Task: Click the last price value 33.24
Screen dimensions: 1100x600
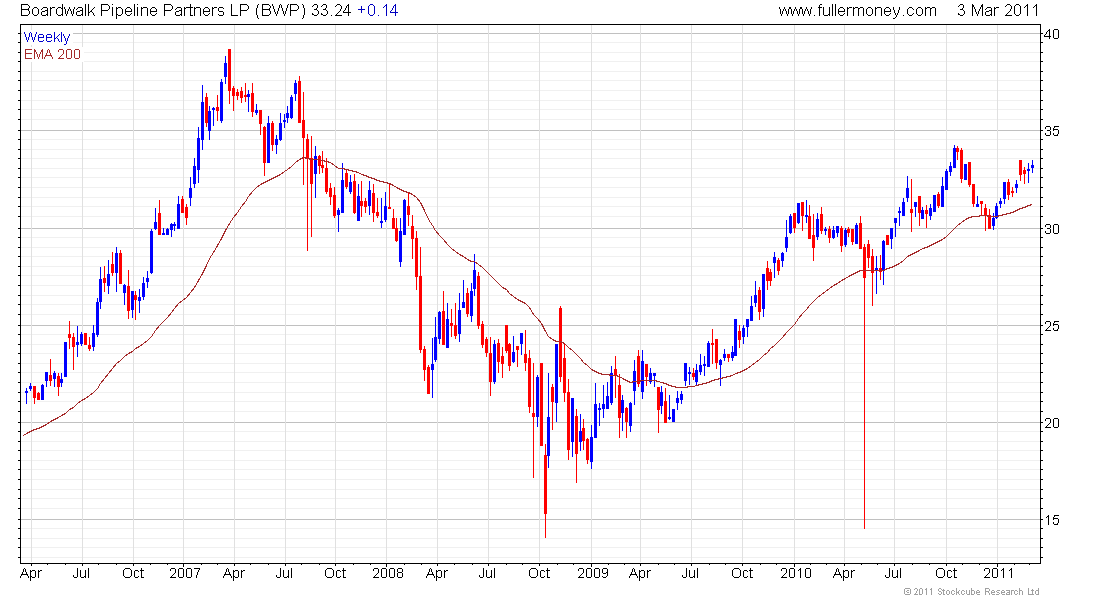Action: pyautogui.click(x=331, y=11)
